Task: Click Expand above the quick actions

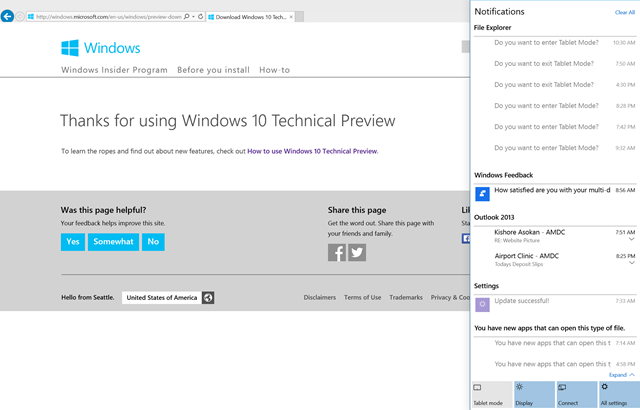Action: [621, 375]
